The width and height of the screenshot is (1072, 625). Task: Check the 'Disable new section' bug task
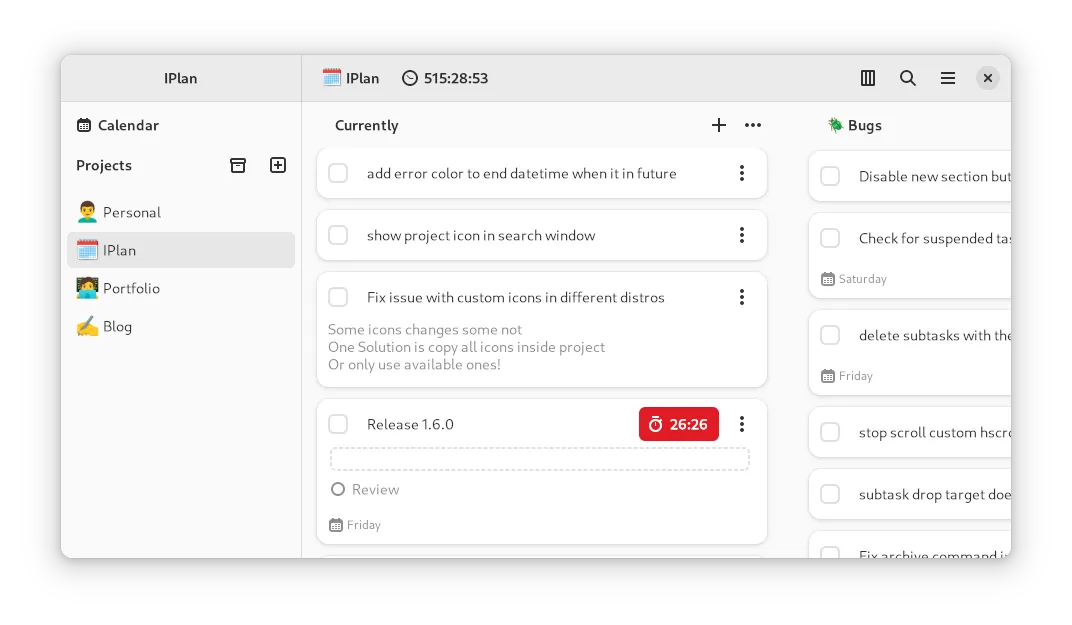[x=830, y=176]
